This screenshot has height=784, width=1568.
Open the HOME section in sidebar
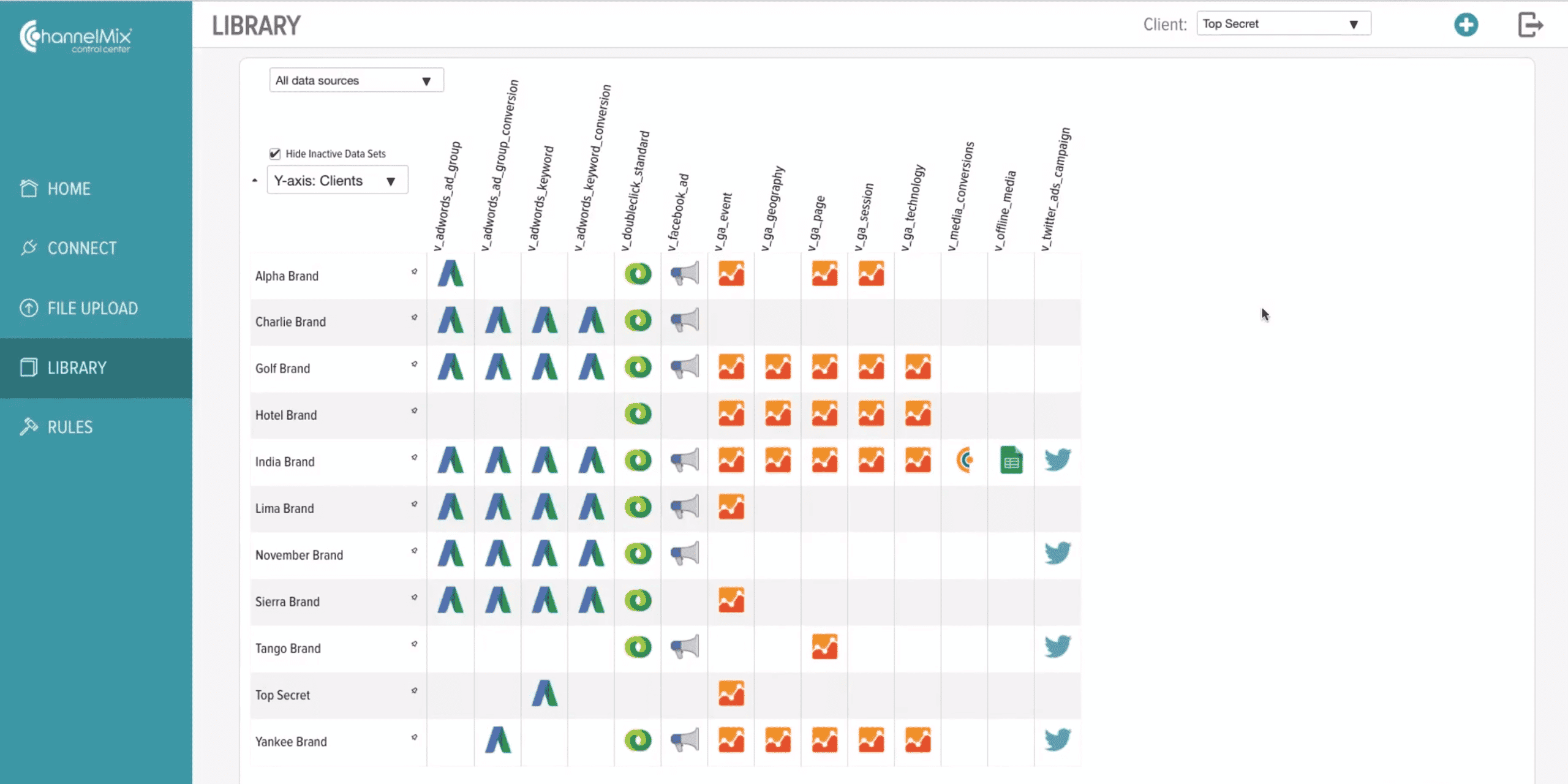coord(55,189)
